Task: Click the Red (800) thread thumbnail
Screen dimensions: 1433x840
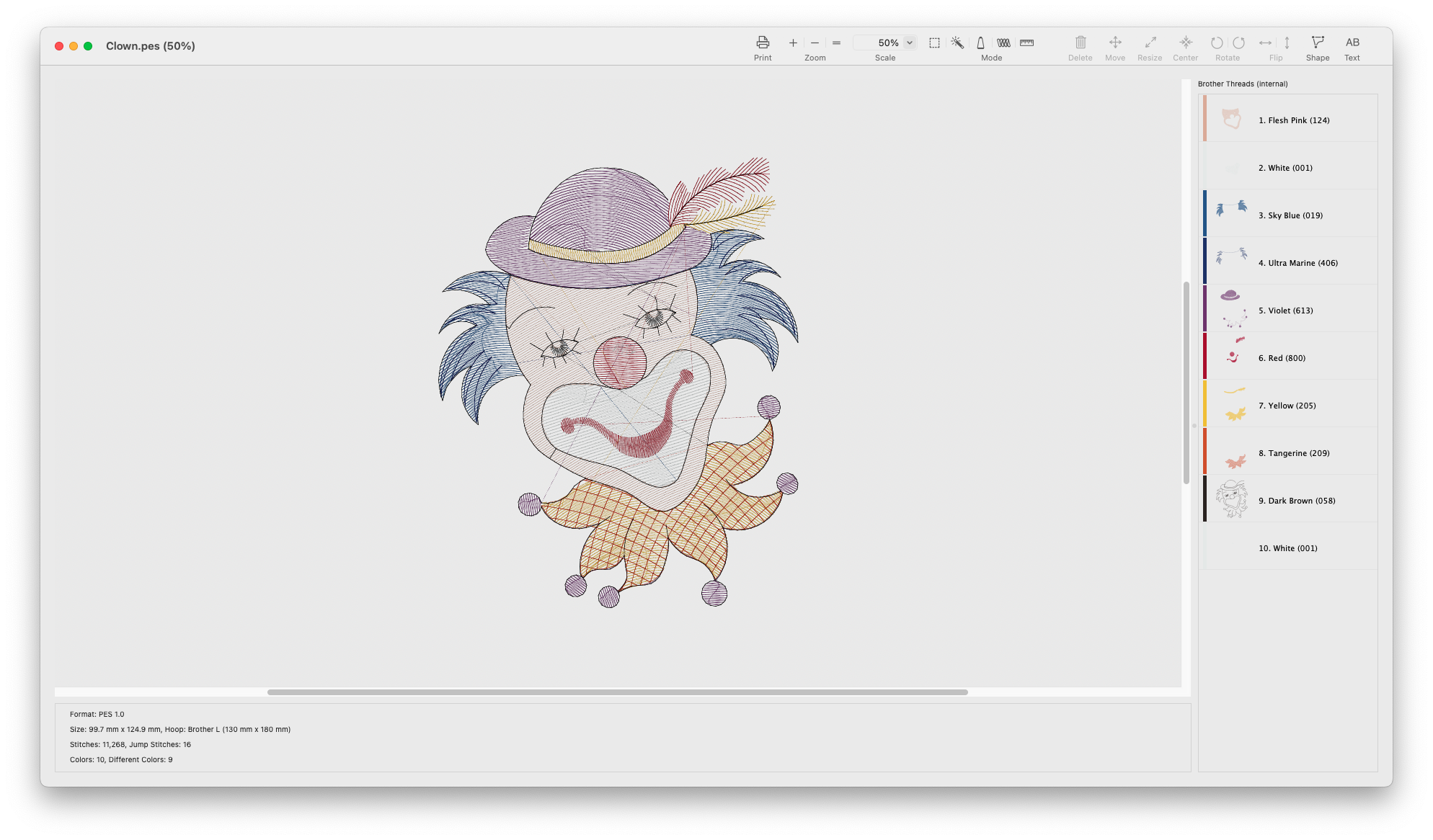Action: click(x=1233, y=354)
